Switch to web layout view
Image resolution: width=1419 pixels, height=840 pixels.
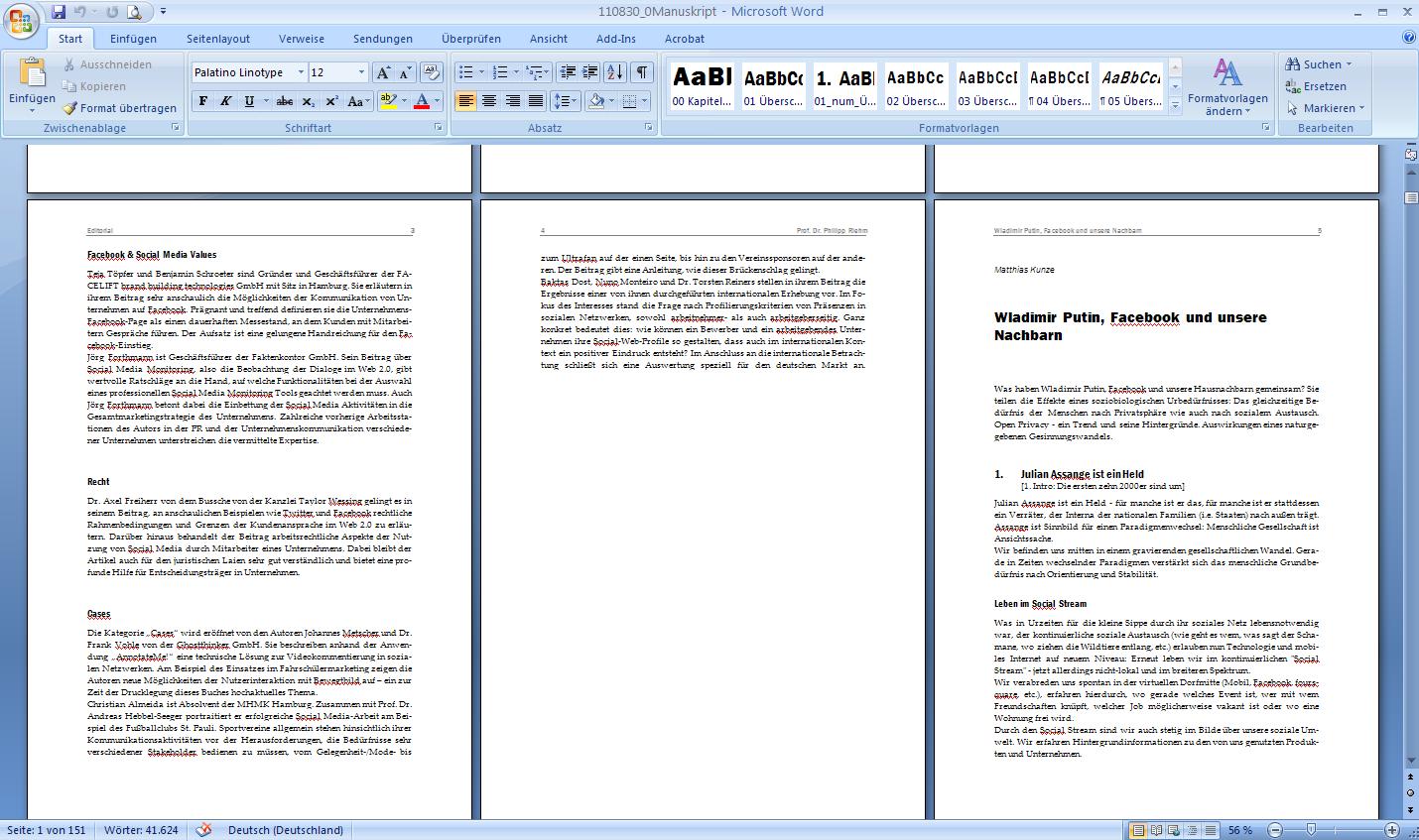pos(1173,830)
